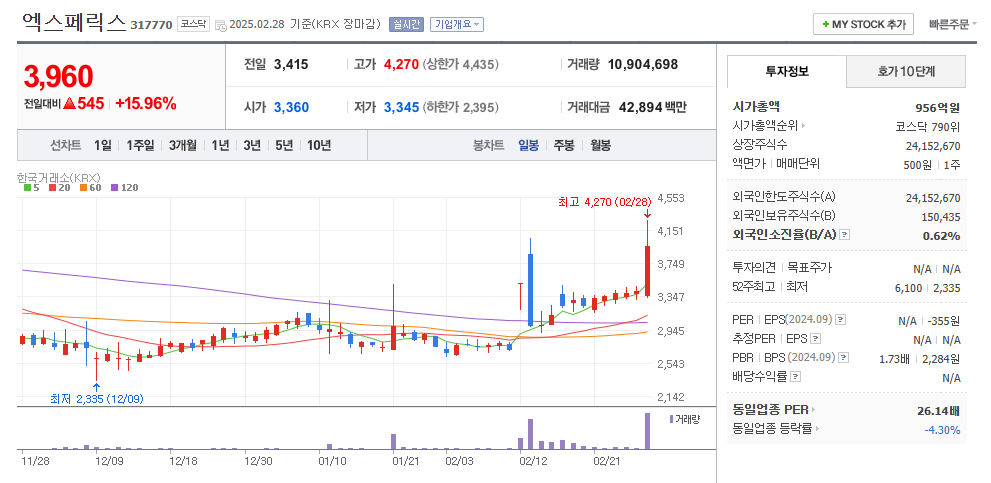Image resolution: width=991 pixels, height=483 pixels.
Task: Click the change rate +15.96%
Action: pyautogui.click(x=145, y=104)
